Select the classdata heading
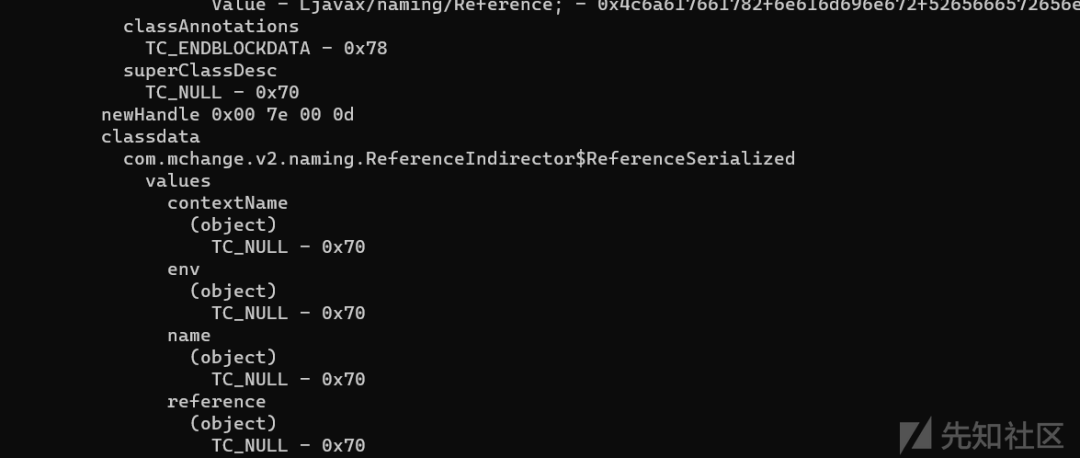This screenshot has width=1080, height=458. (x=150, y=137)
